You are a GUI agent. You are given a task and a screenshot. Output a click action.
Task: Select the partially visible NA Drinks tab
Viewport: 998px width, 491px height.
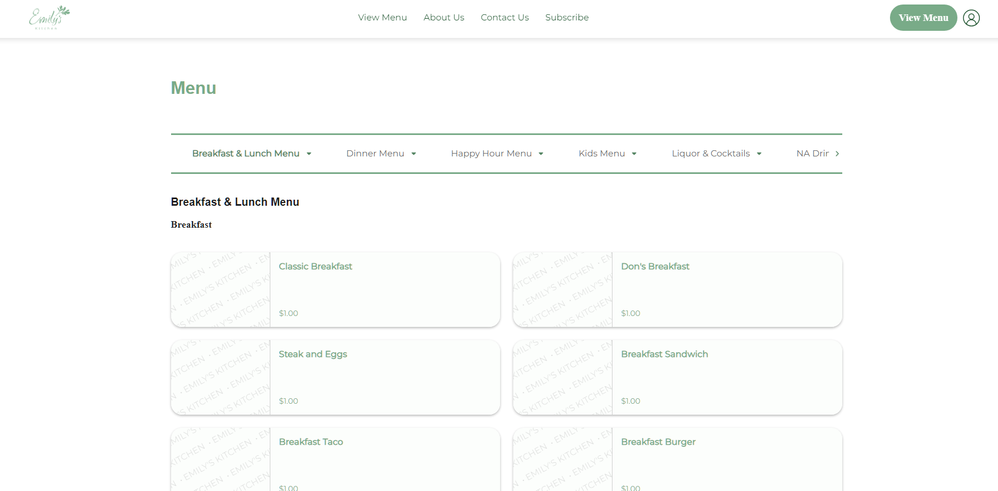pyautogui.click(x=812, y=154)
